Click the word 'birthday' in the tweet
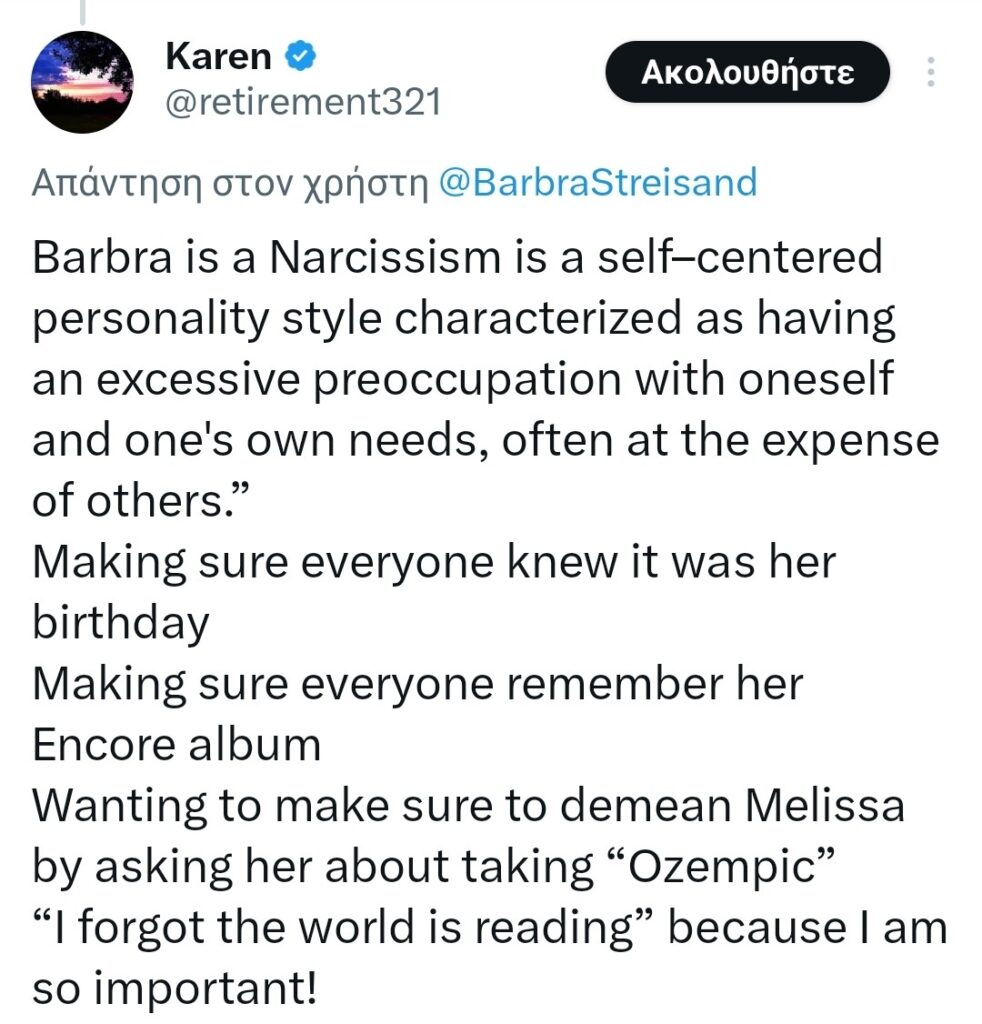 click(x=121, y=624)
